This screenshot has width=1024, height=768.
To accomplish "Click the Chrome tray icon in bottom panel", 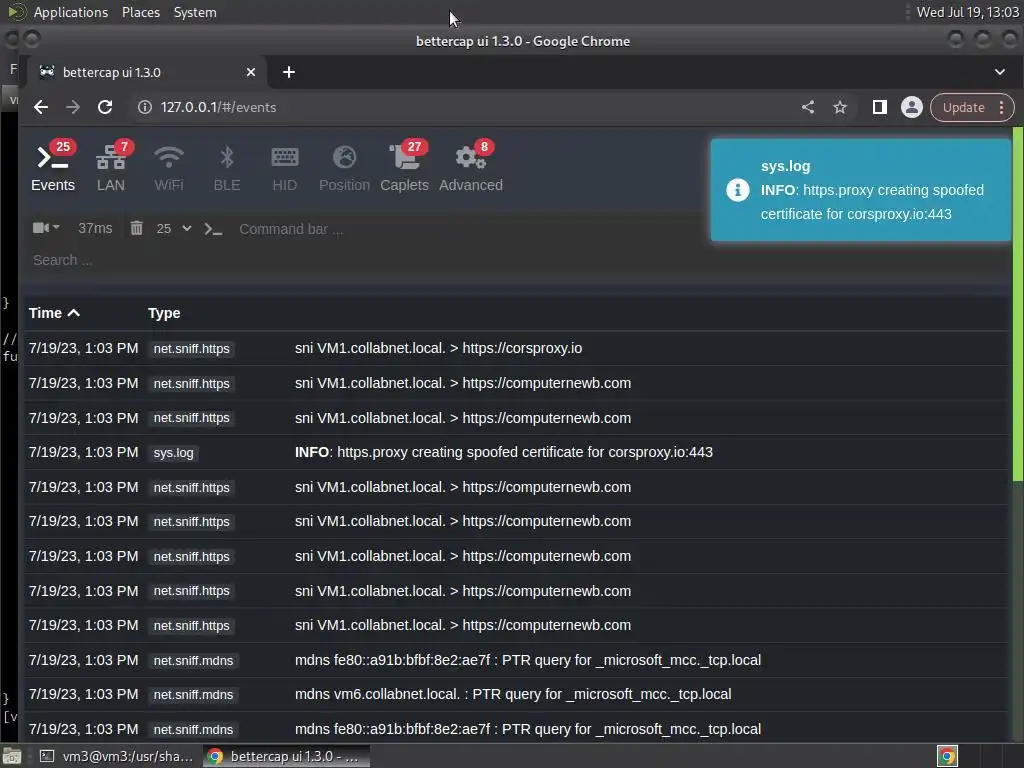I will coord(947,756).
